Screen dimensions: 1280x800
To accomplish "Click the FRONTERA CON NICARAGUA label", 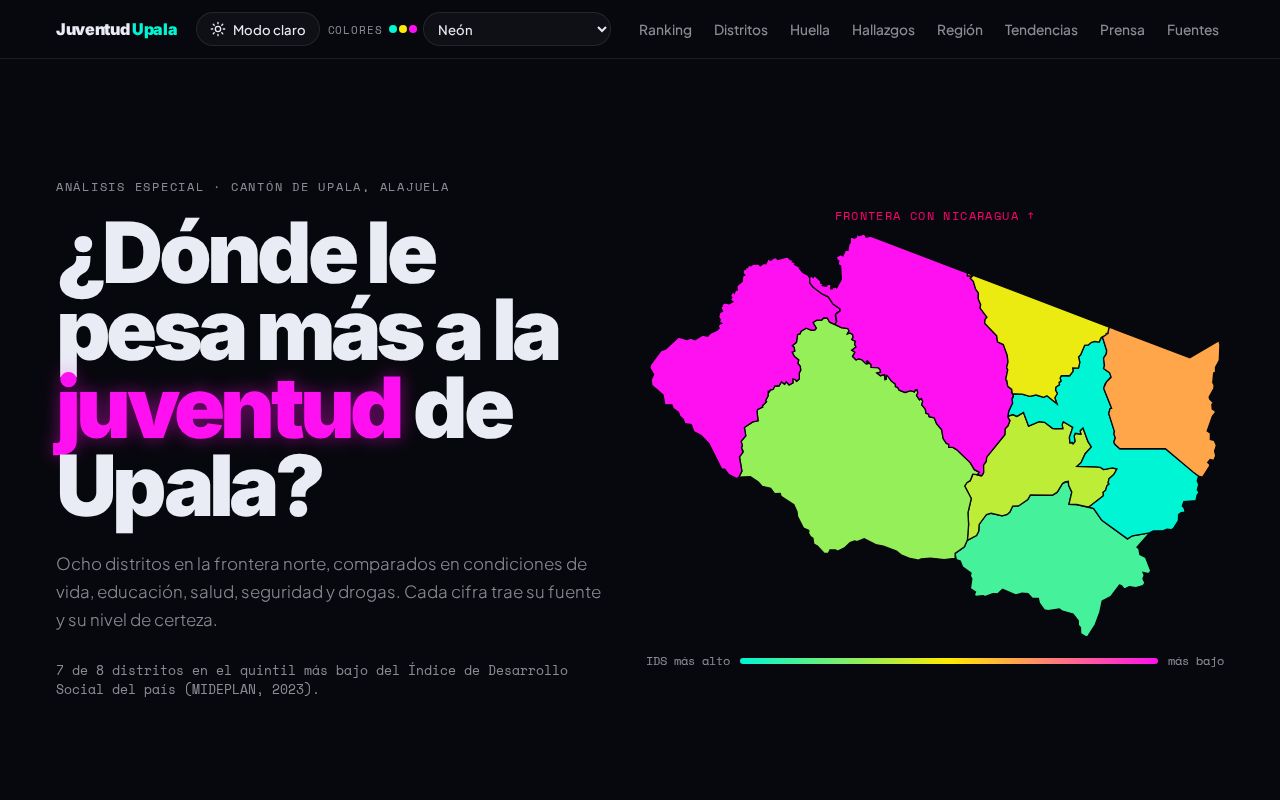I will point(935,216).
